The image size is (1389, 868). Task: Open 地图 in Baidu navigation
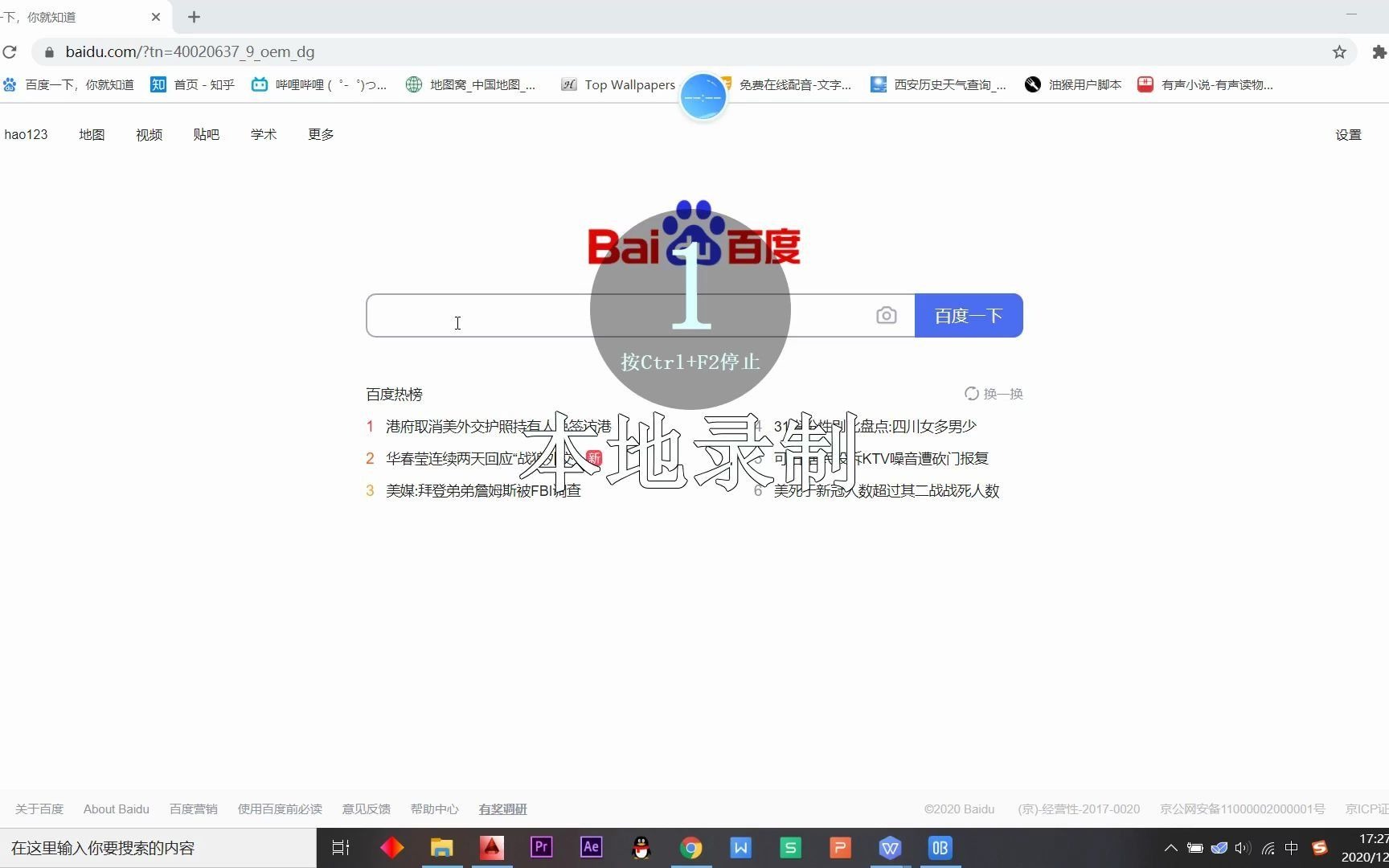pyautogui.click(x=92, y=134)
